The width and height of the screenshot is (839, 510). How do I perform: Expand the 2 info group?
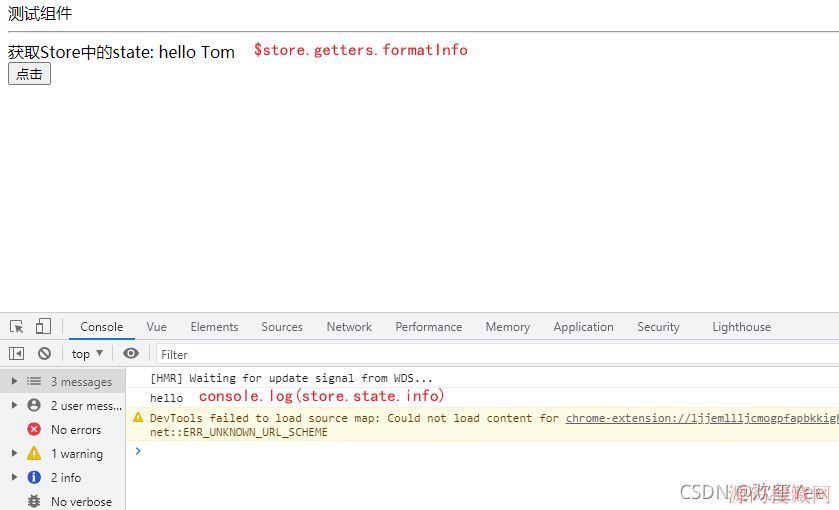point(14,477)
